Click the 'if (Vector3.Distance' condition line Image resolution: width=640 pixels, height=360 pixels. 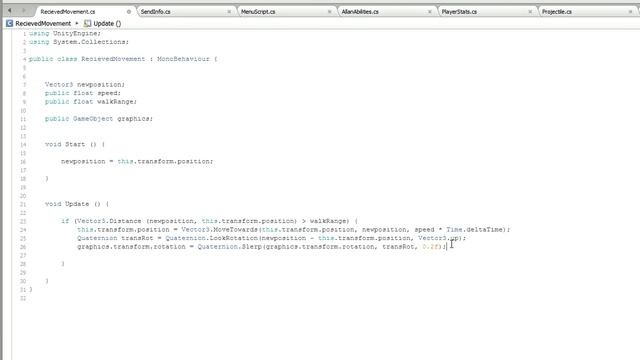click(209, 221)
